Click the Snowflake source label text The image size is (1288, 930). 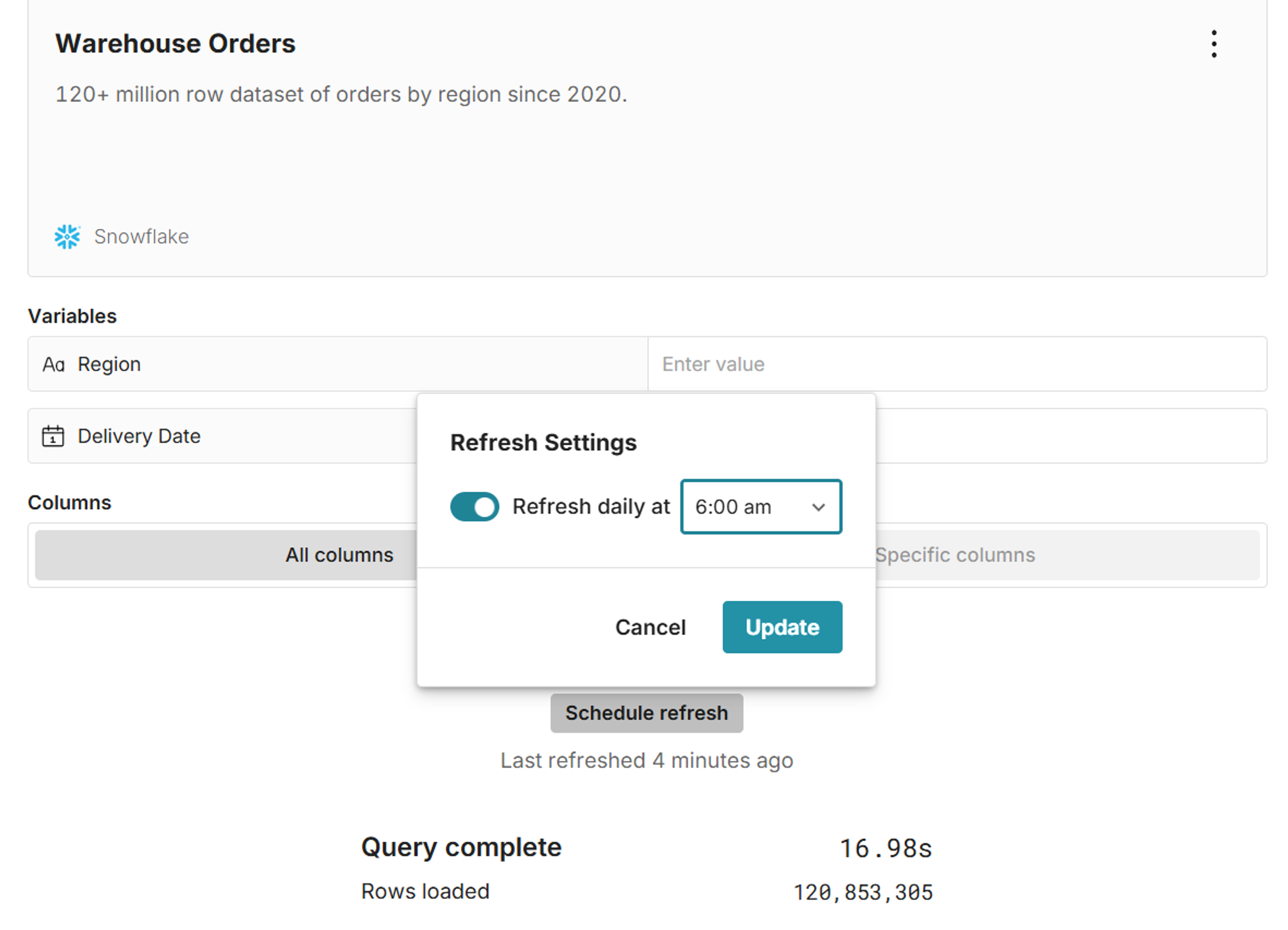[x=141, y=236]
